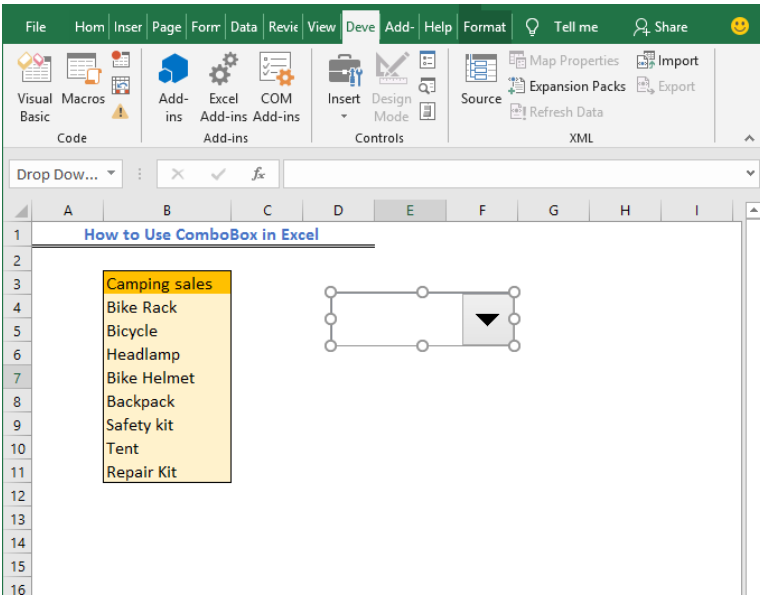The image size is (762, 601).
Task: Click the Macro Security warning icon
Action: [x=120, y=111]
